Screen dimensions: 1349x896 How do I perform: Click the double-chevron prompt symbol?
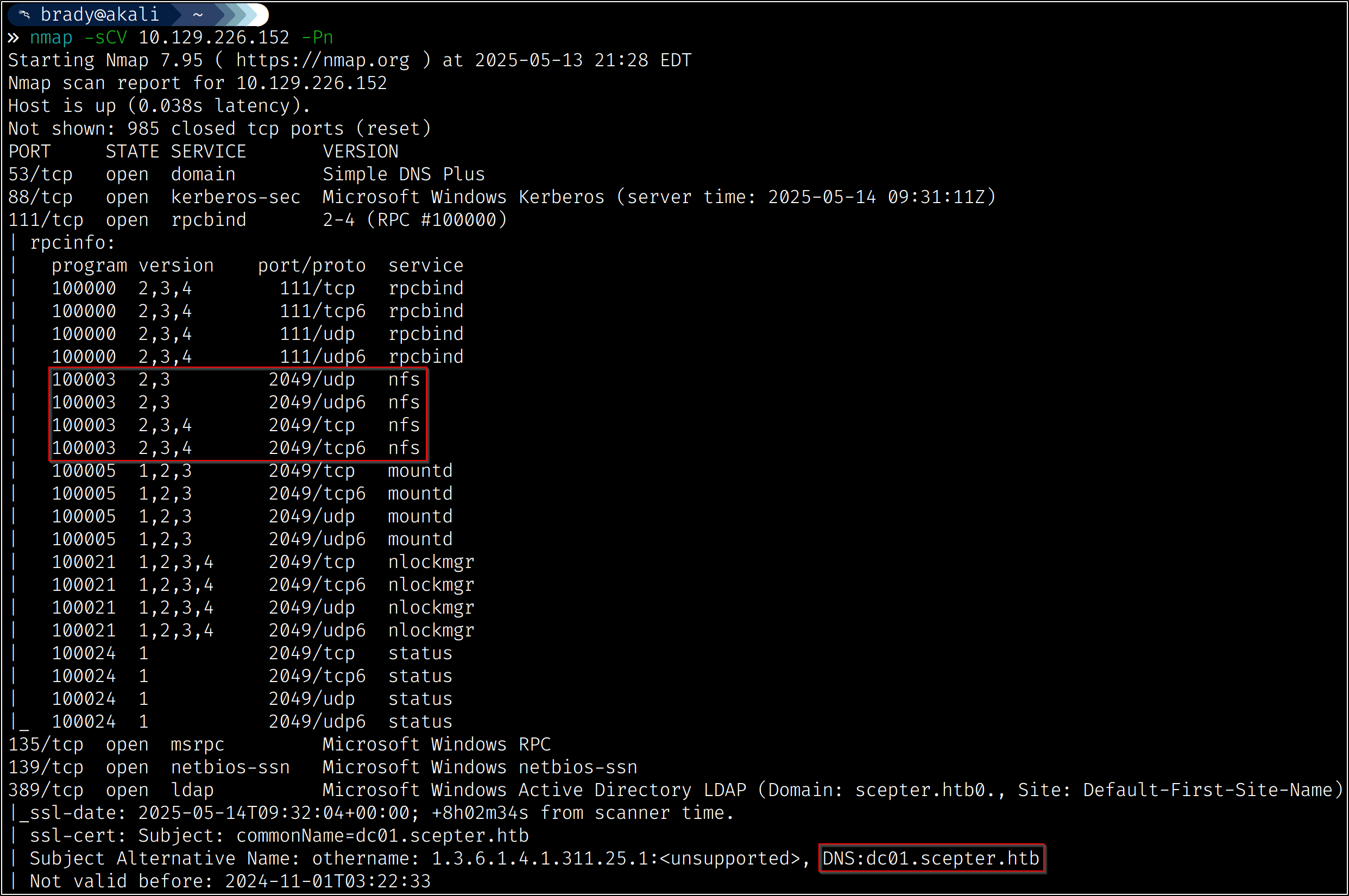pyautogui.click(x=13, y=37)
